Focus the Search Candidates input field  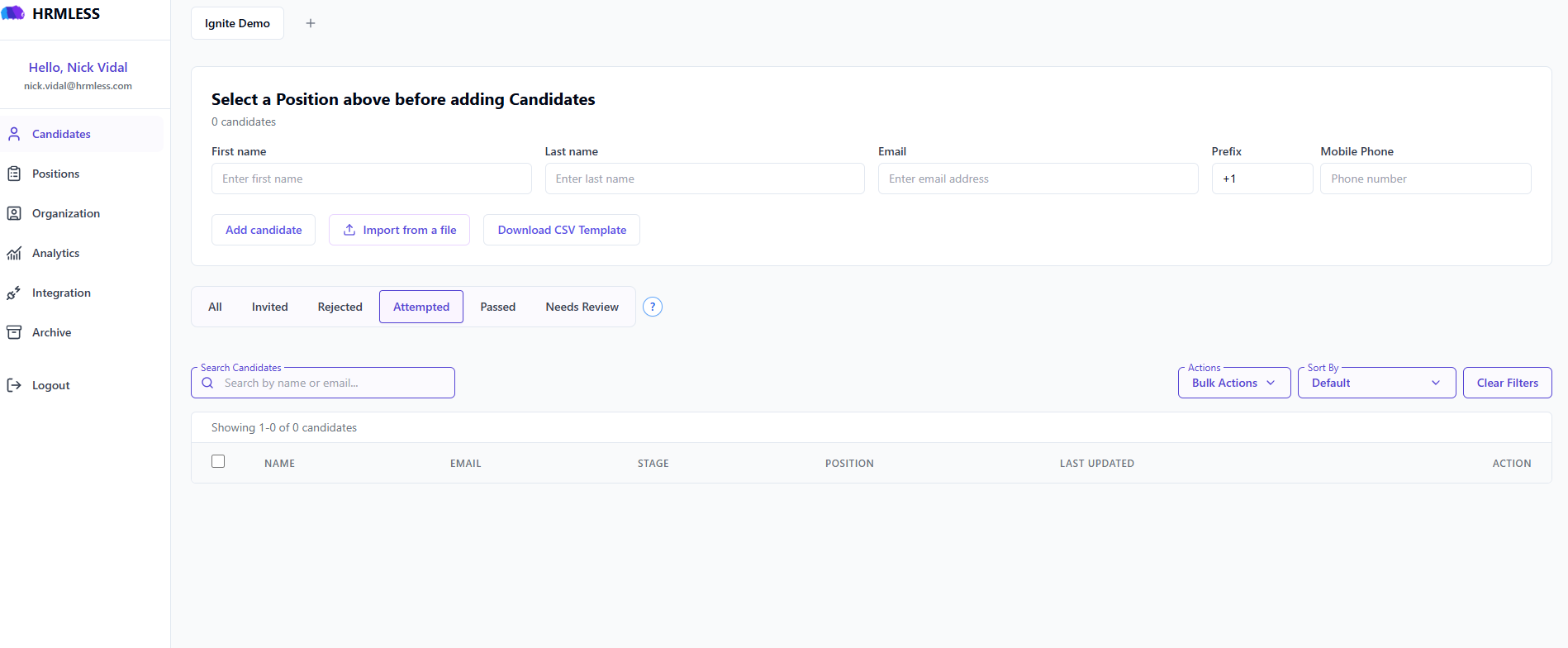pyautogui.click(x=323, y=383)
